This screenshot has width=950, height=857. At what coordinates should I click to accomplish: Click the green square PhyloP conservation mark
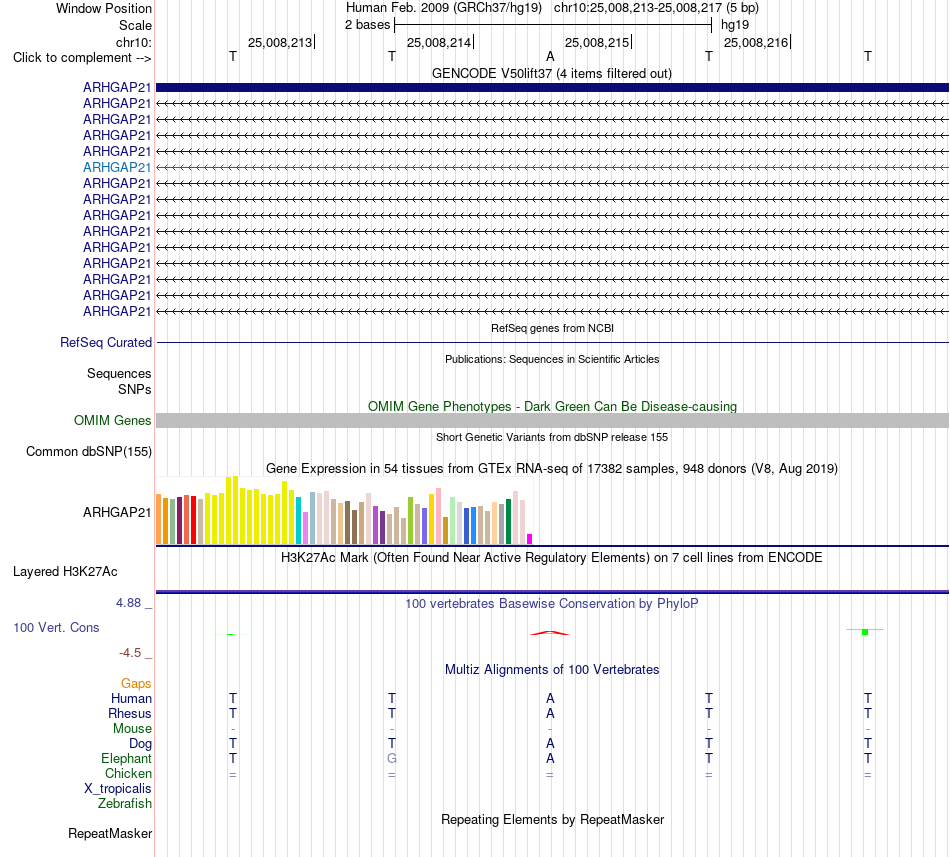pyautogui.click(x=865, y=632)
